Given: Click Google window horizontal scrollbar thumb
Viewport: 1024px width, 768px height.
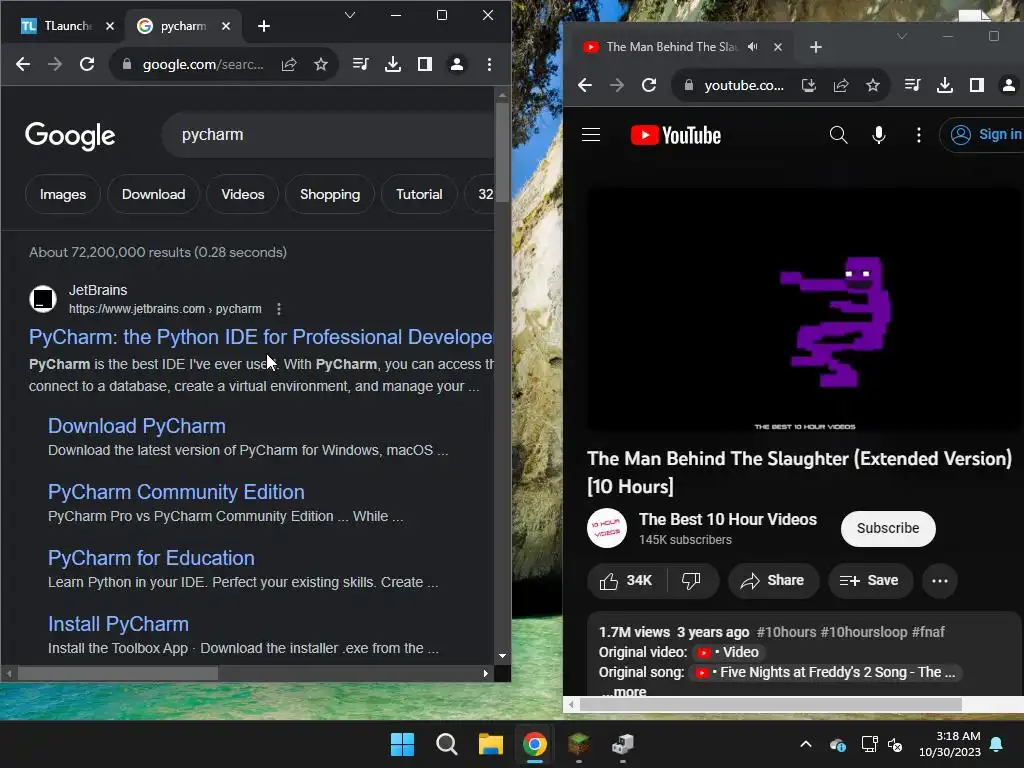Looking at the screenshot, I should [x=118, y=673].
